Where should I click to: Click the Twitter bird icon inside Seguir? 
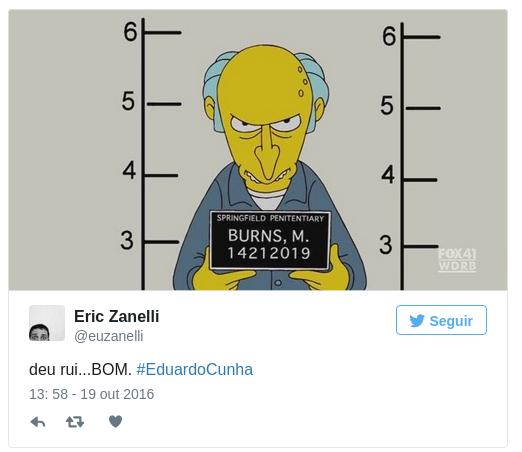(x=417, y=321)
